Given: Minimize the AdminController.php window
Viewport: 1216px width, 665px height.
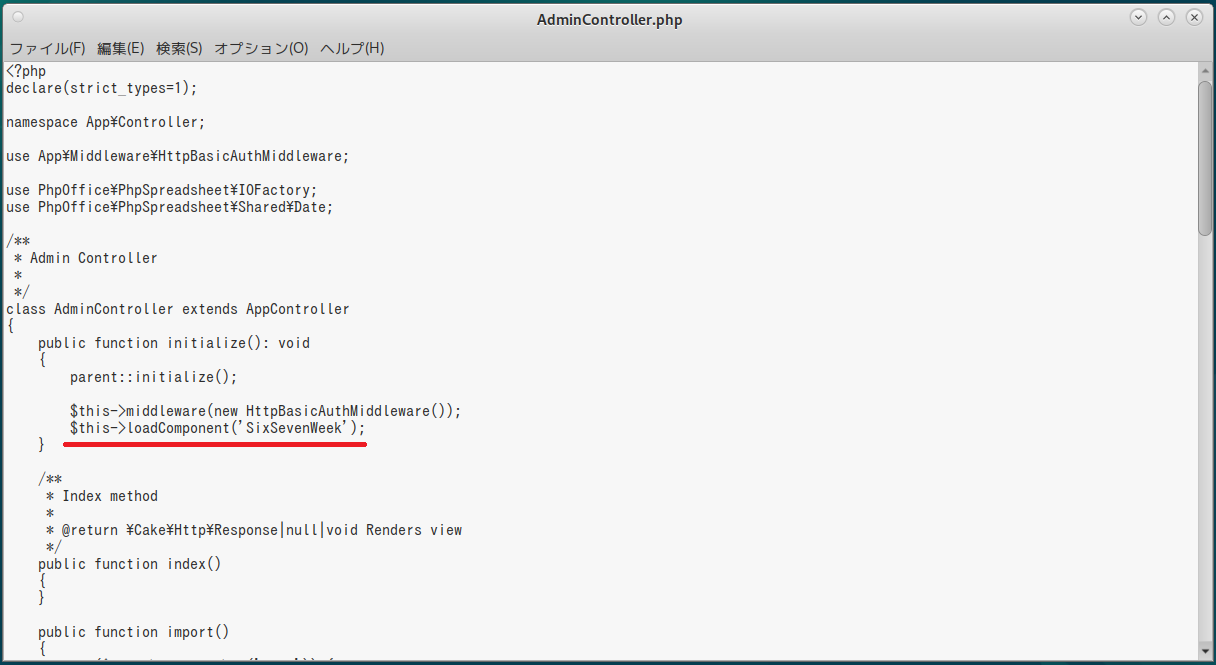Looking at the screenshot, I should 1138,18.
